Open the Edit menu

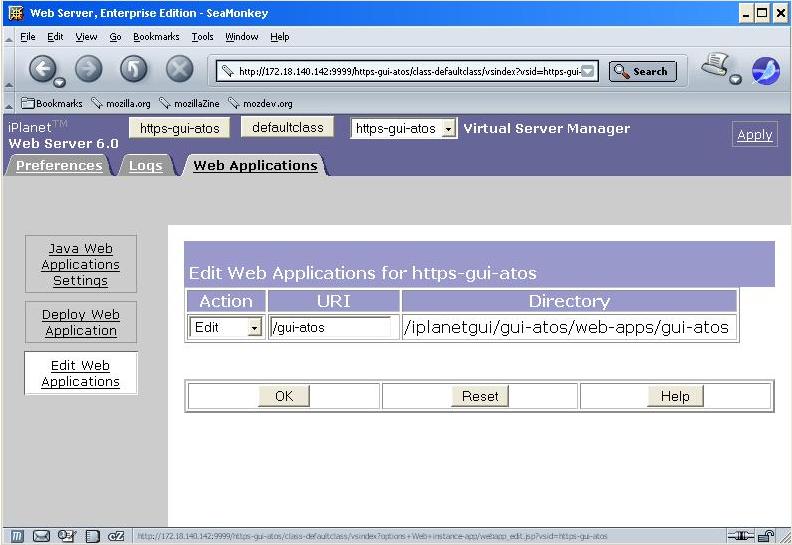(x=55, y=37)
